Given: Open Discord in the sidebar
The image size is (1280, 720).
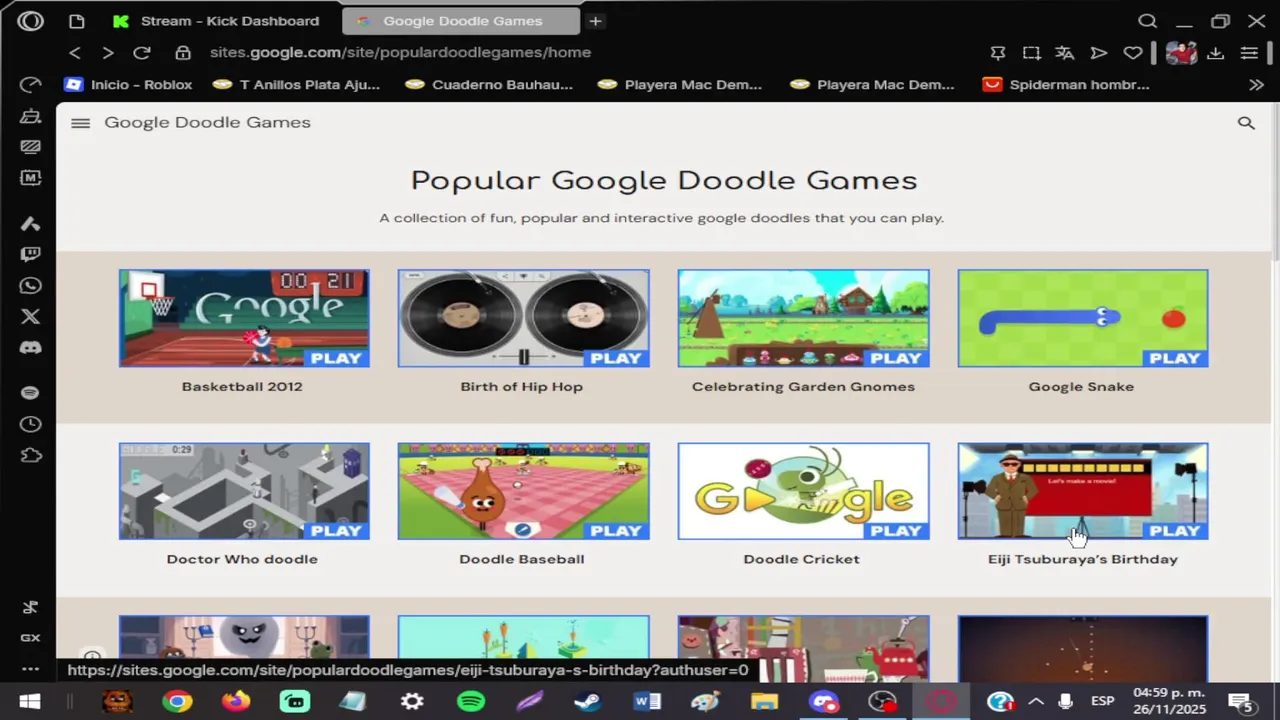Looking at the screenshot, I should pos(30,349).
